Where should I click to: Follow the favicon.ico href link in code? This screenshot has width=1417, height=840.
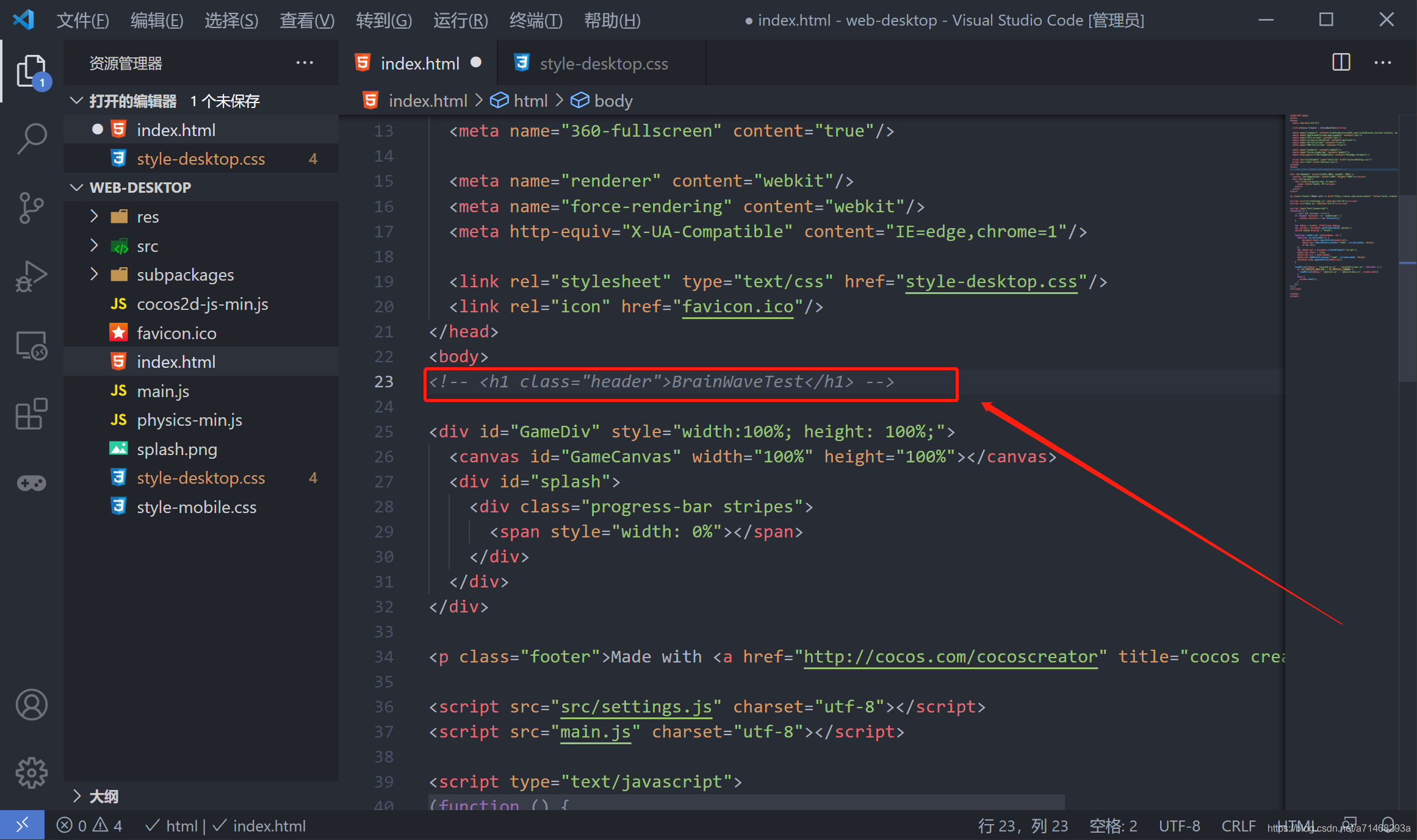pos(737,306)
